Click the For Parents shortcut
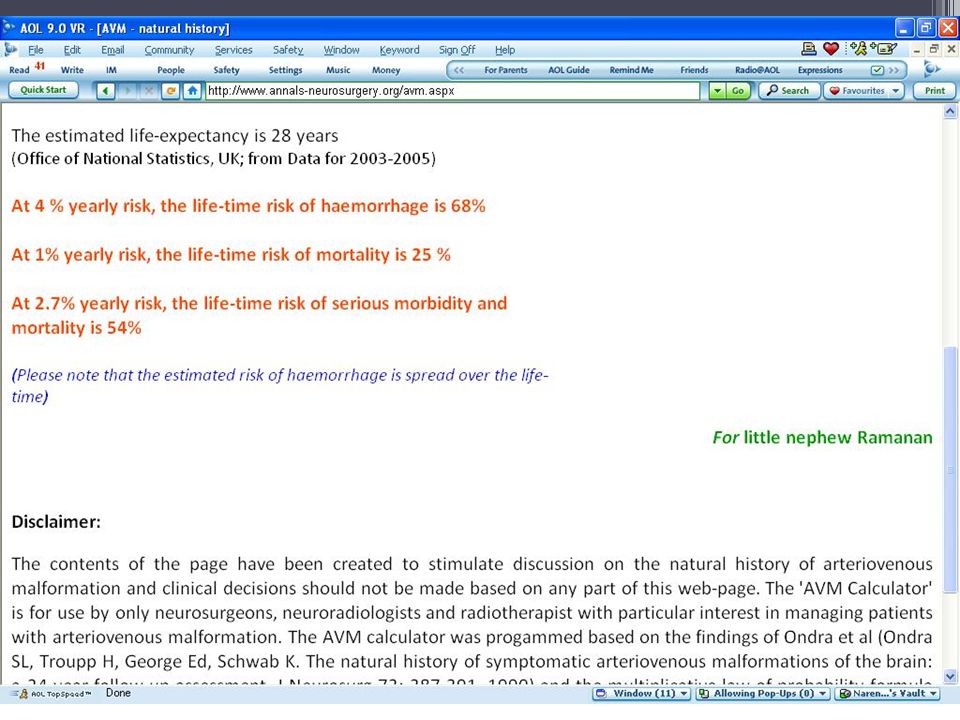The height and width of the screenshot is (720, 960). click(506, 70)
